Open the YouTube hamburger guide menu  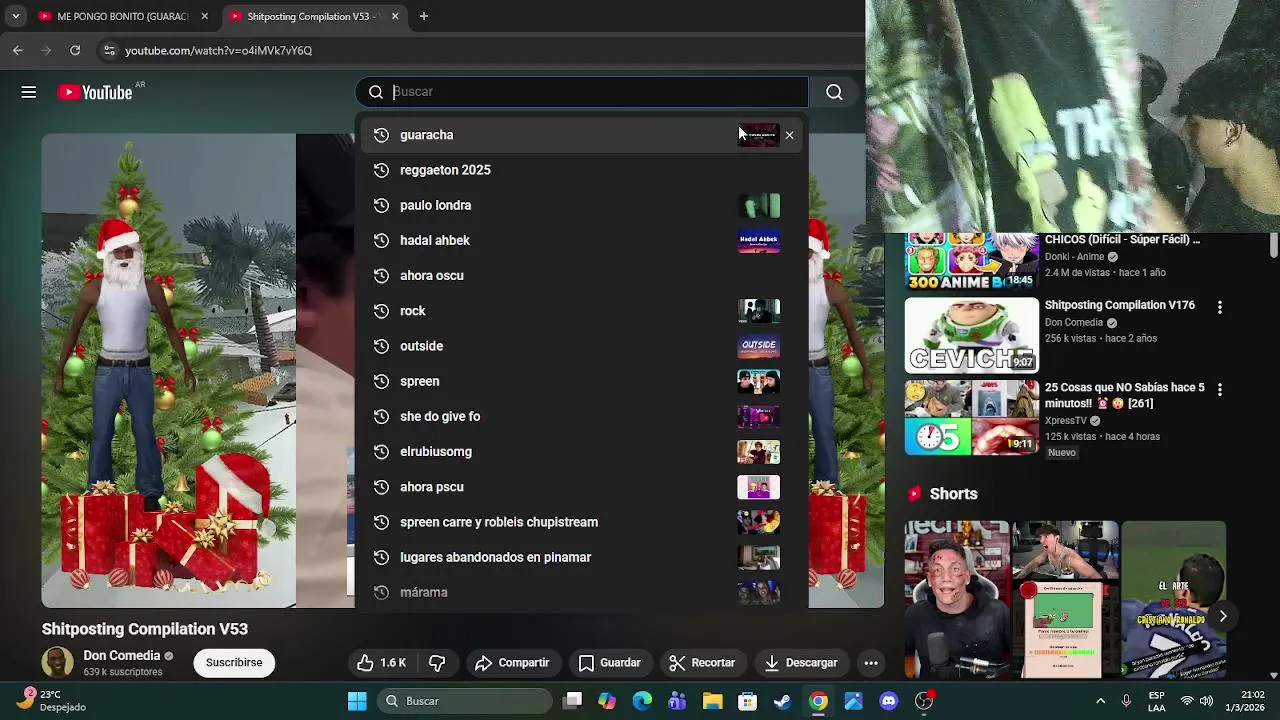[x=29, y=92]
